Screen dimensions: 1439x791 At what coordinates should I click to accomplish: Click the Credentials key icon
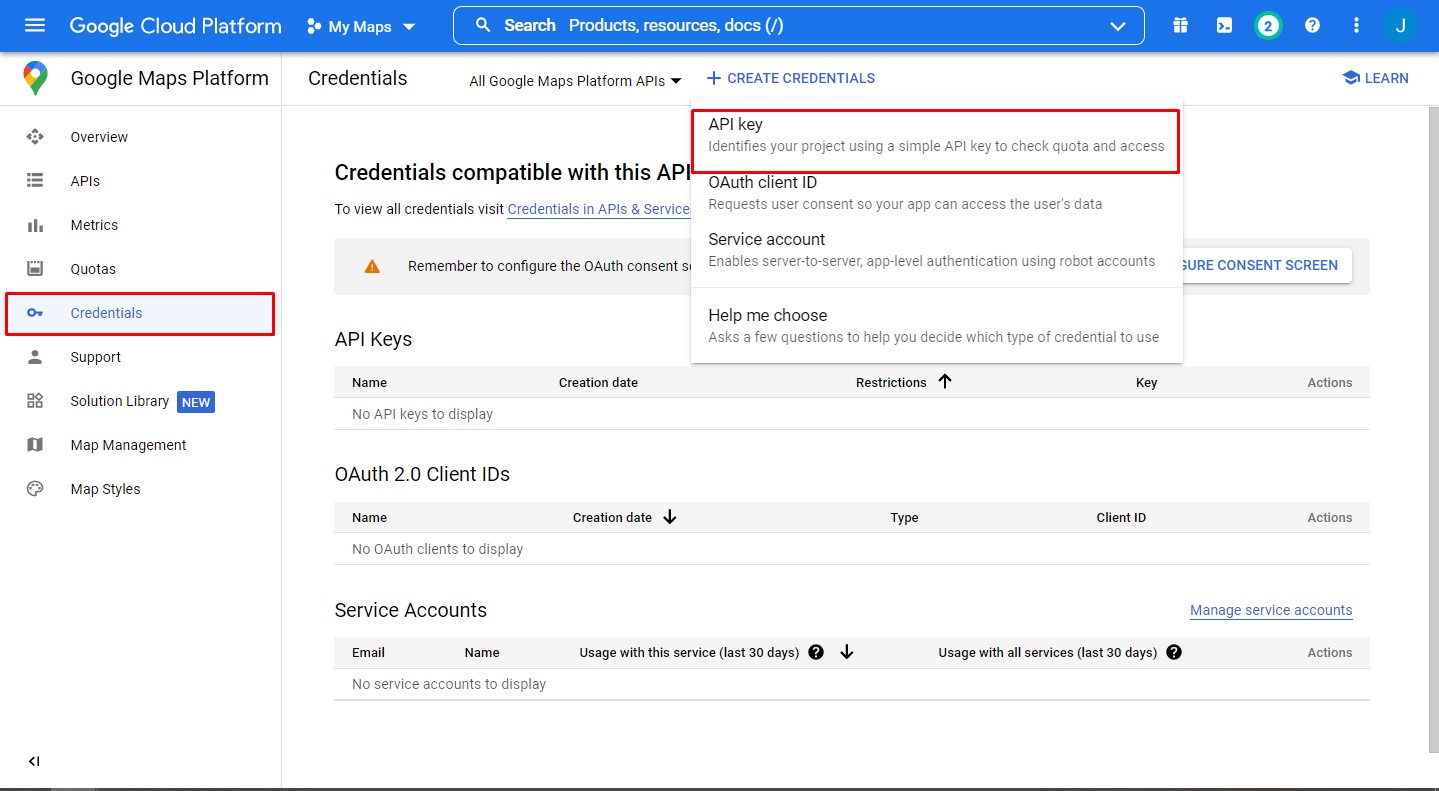35,313
